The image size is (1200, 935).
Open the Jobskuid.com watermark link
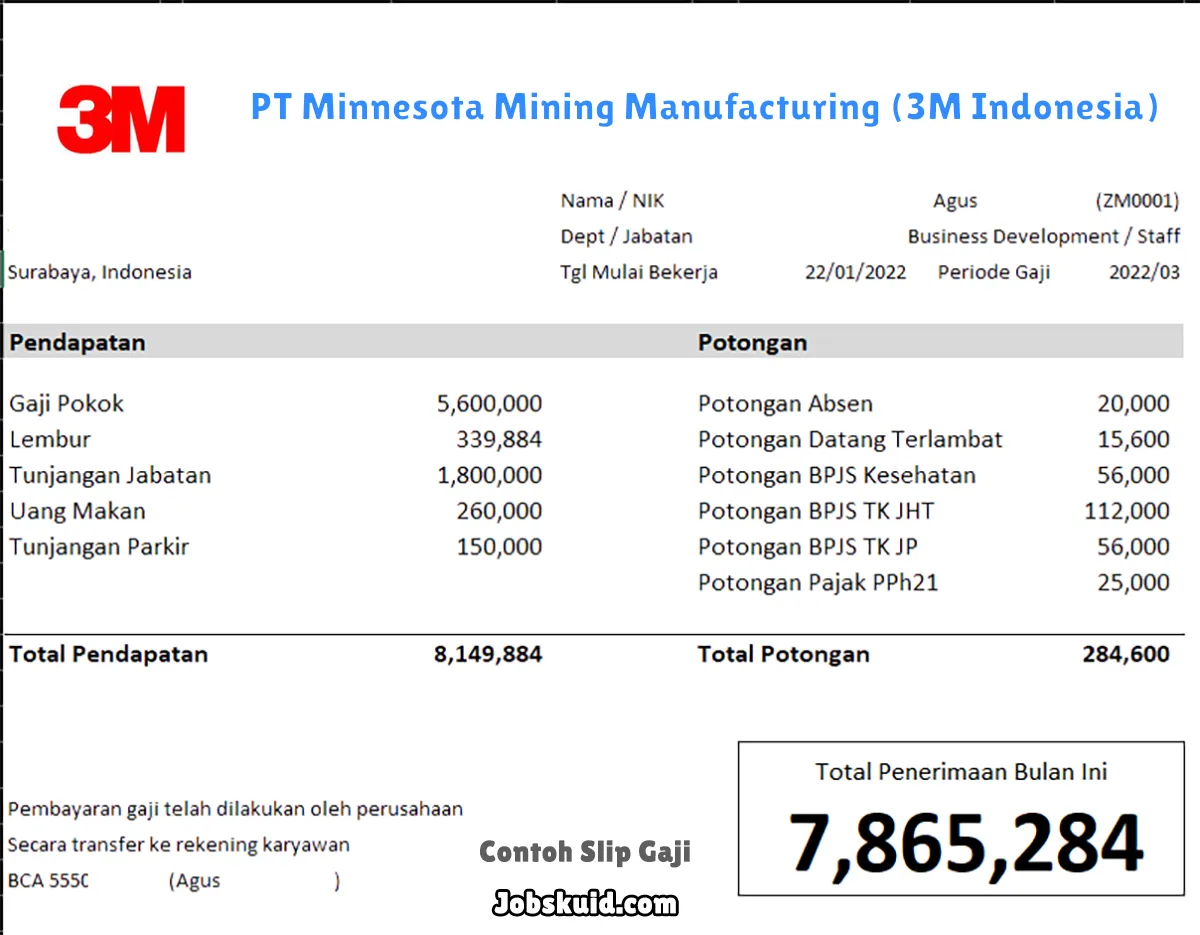click(x=585, y=904)
